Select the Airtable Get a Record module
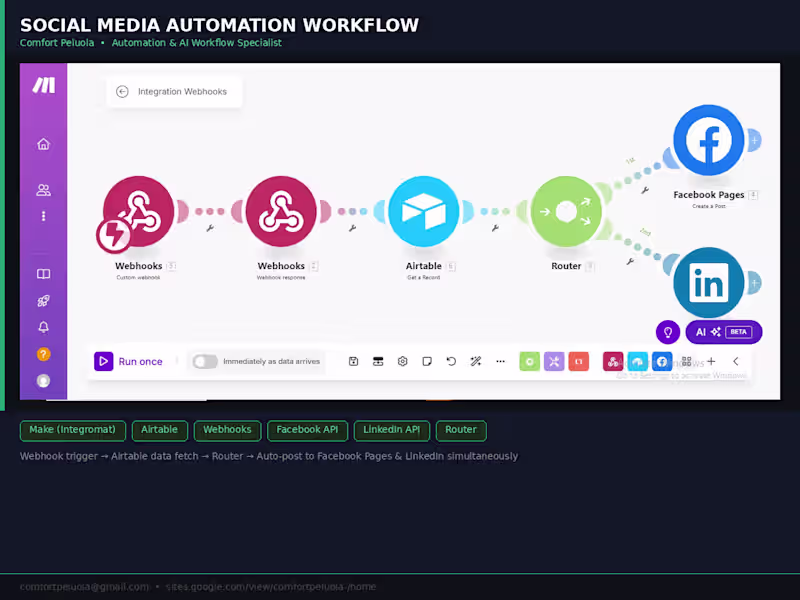The image size is (800, 600). [423, 211]
